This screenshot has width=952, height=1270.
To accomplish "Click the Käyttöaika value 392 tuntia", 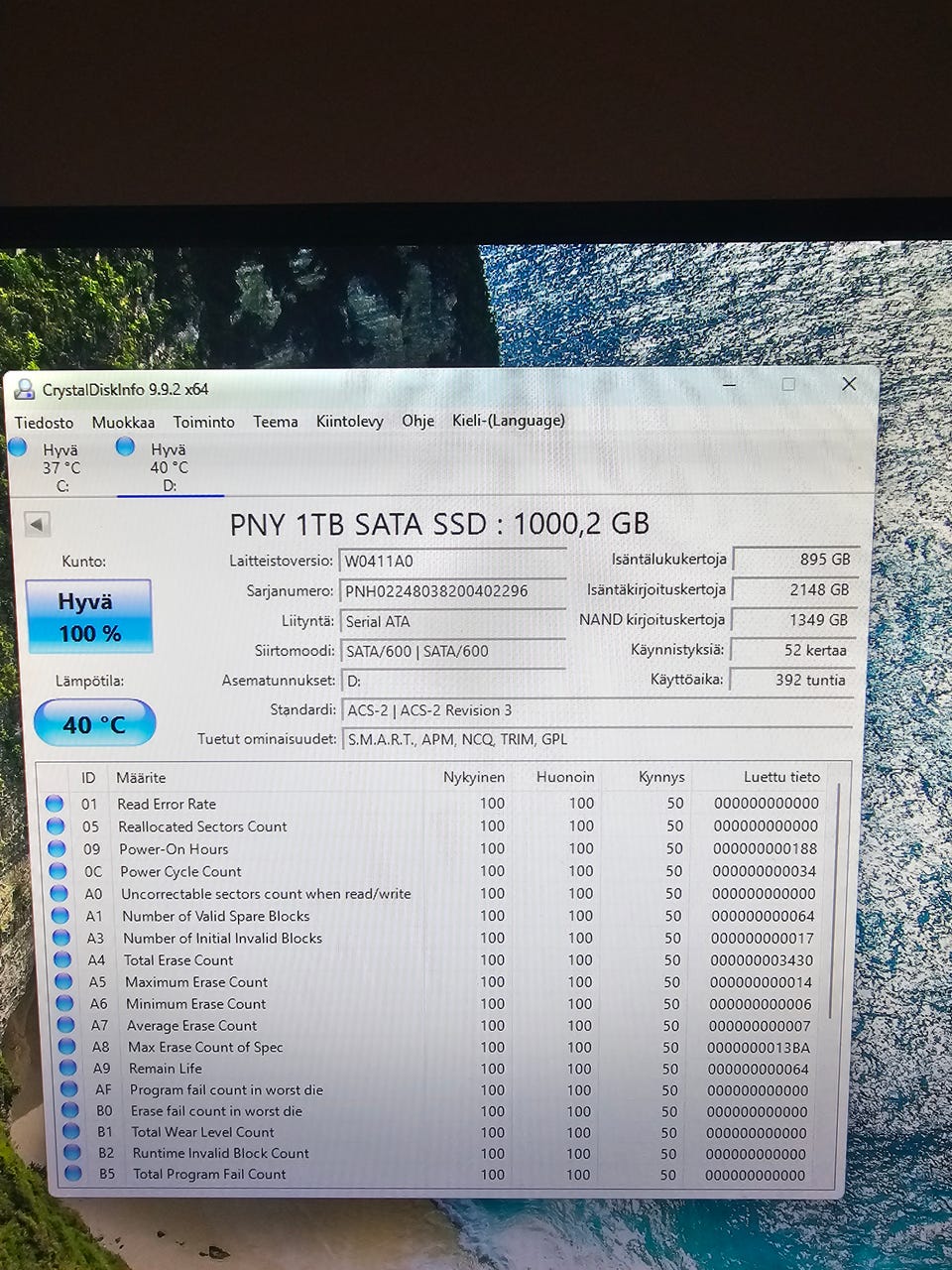I will [790, 680].
